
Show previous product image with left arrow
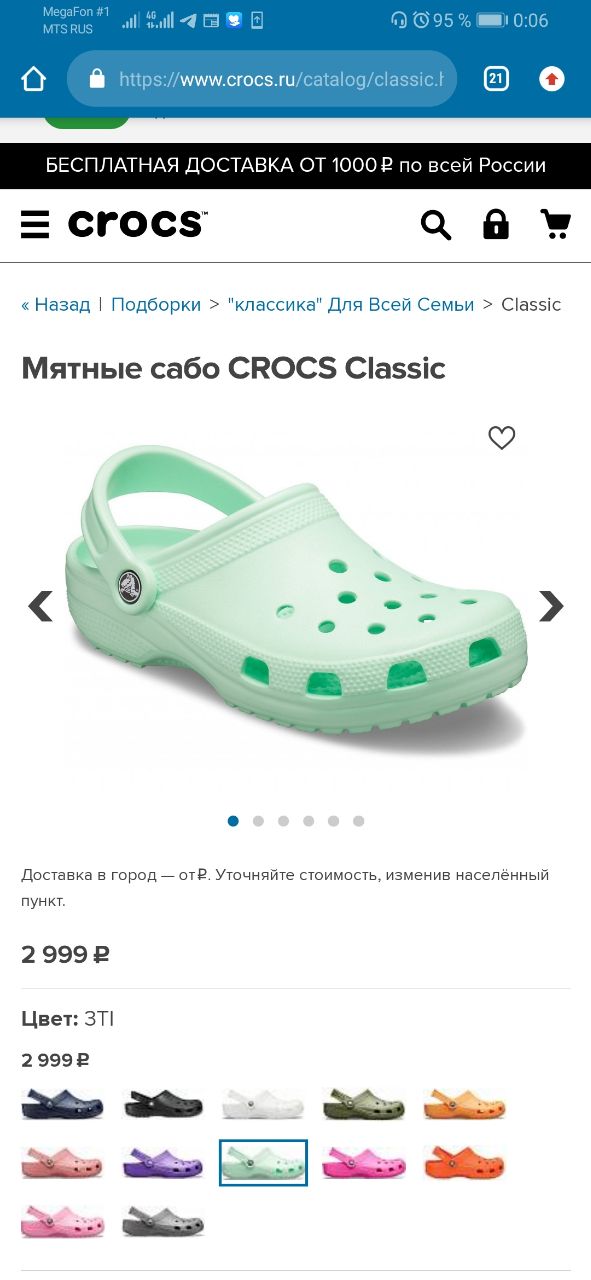click(40, 606)
